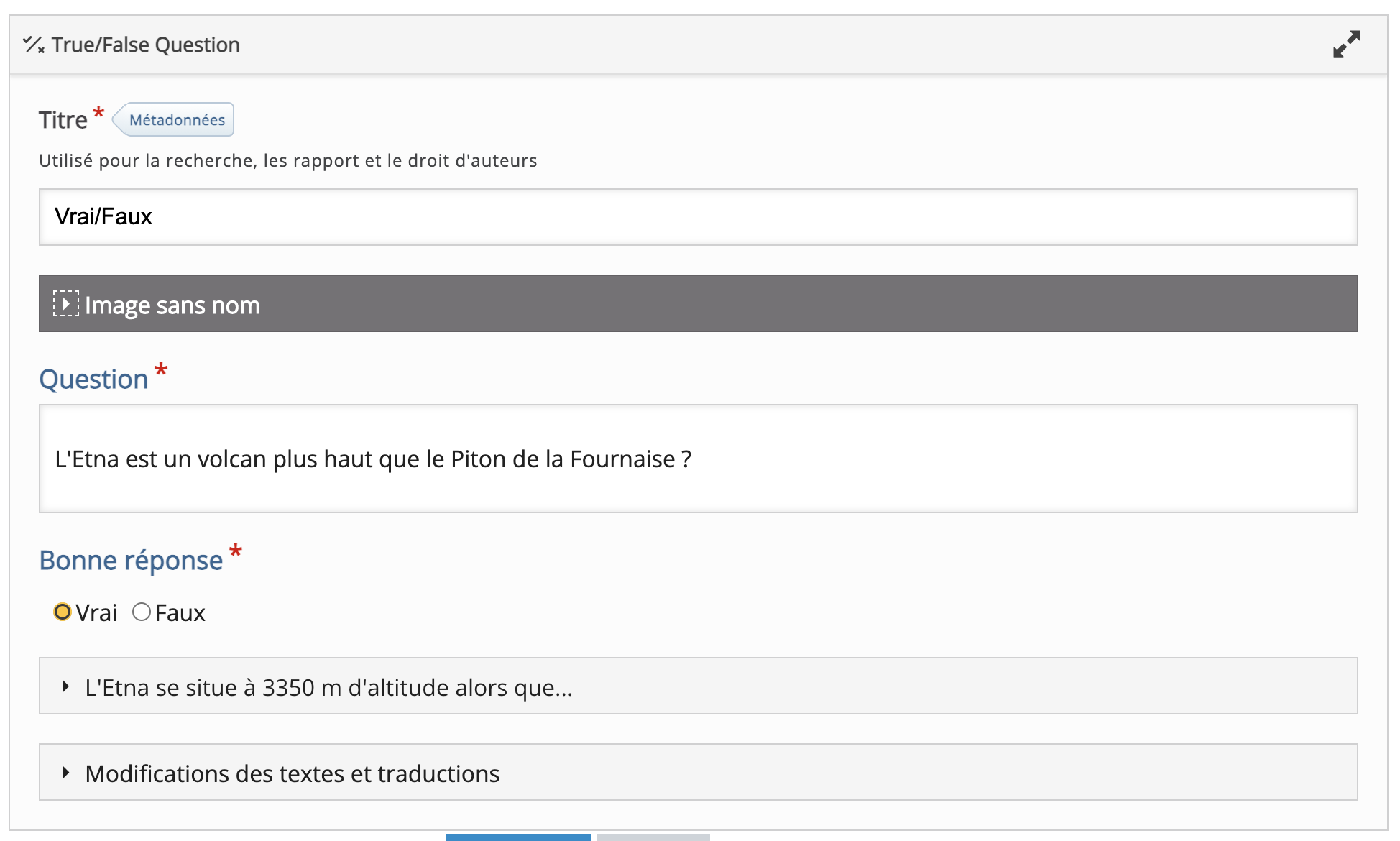The image size is (1400, 841).
Task: Select the Vrai radio button
Action: 63,612
